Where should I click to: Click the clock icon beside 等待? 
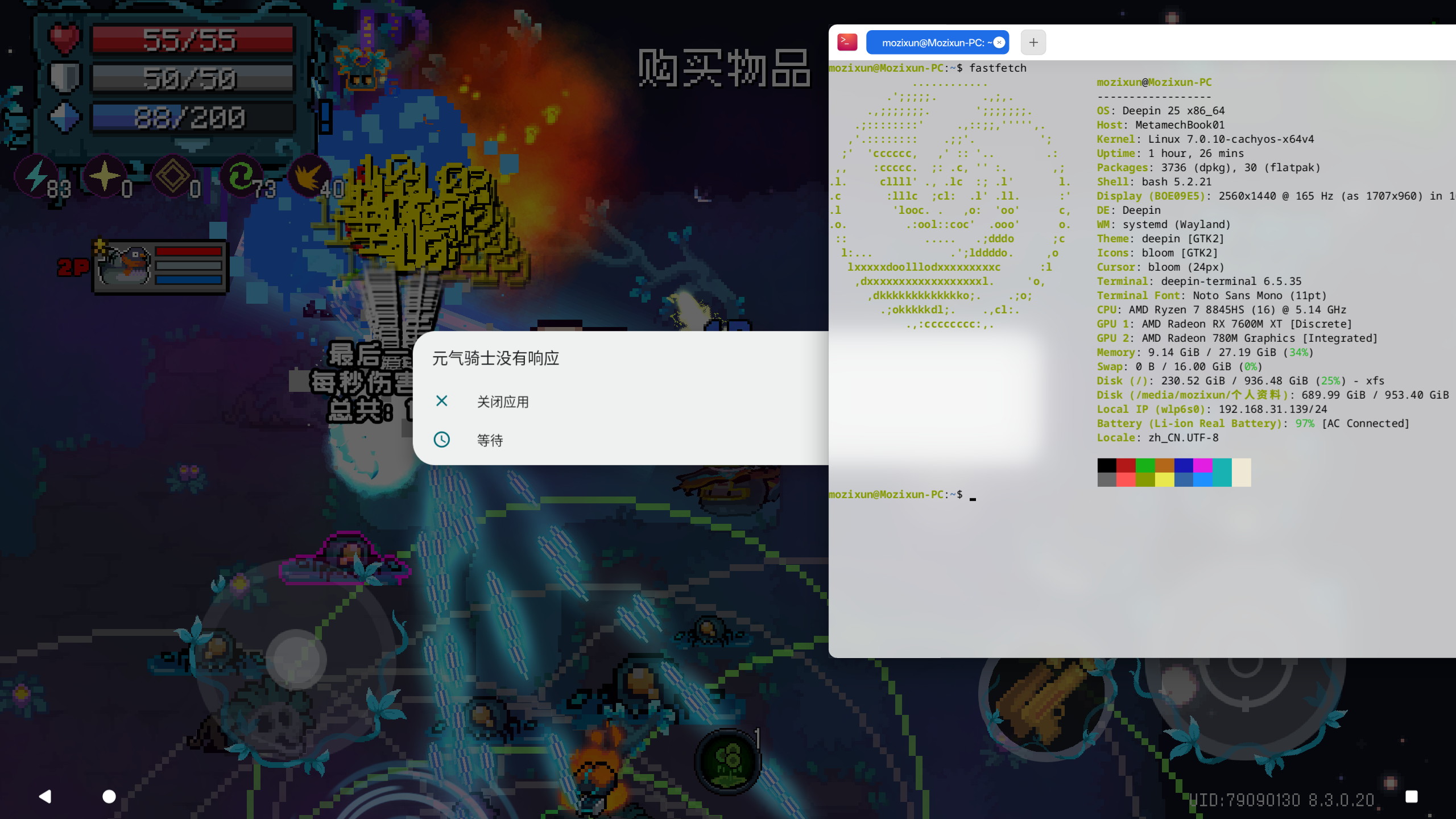click(441, 439)
